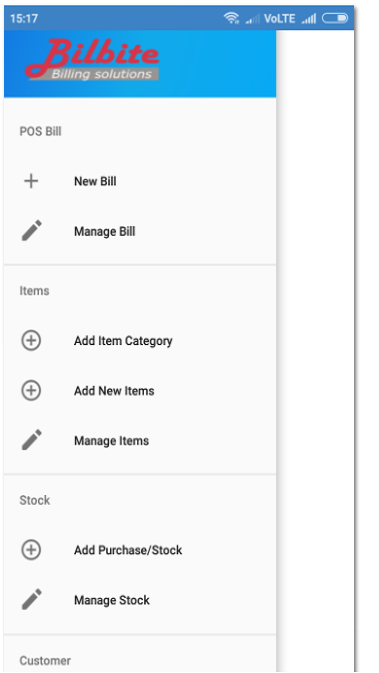Choose Add New Items from the drawer
Viewport: 379px width, 673px height.
pyautogui.click(x=140, y=391)
